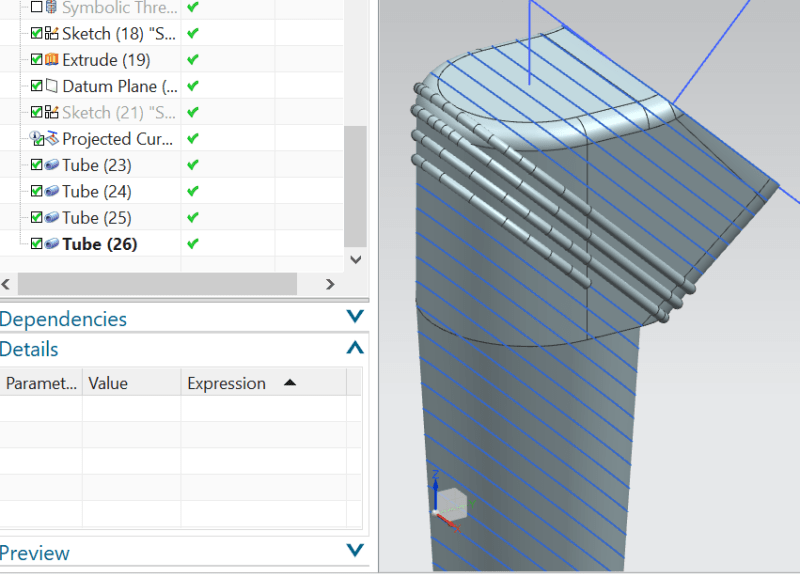The width and height of the screenshot is (800, 578).
Task: Click the green status check for Sketch (18)
Action: click(x=192, y=34)
